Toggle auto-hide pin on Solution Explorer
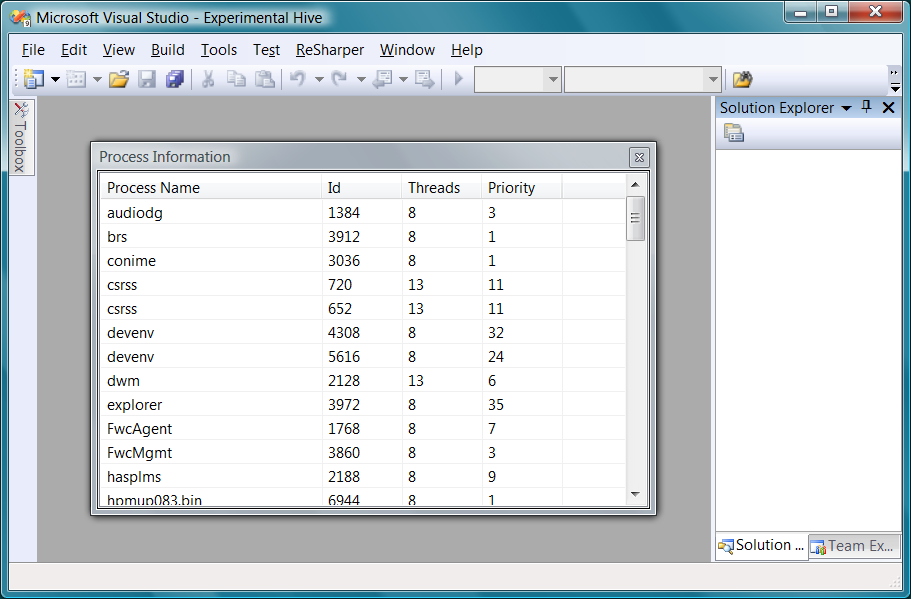Image resolution: width=911 pixels, height=599 pixels. point(866,107)
